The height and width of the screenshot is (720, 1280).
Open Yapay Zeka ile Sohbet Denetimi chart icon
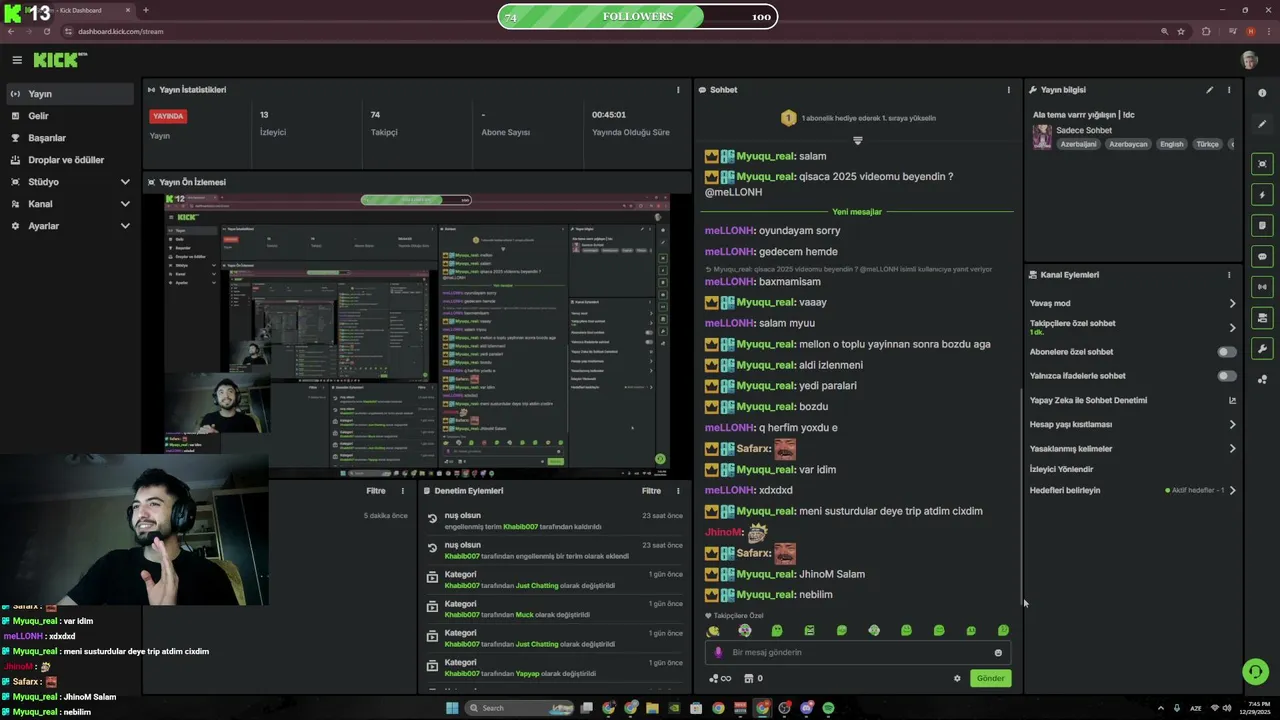[1232, 400]
